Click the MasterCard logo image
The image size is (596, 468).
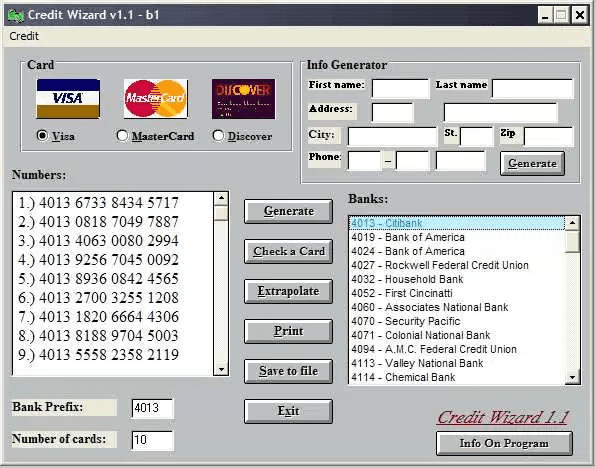click(156, 99)
